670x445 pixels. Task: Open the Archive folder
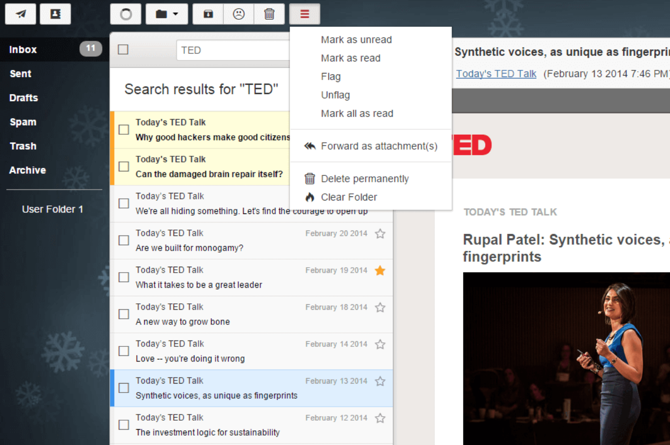pyautogui.click(x=27, y=170)
